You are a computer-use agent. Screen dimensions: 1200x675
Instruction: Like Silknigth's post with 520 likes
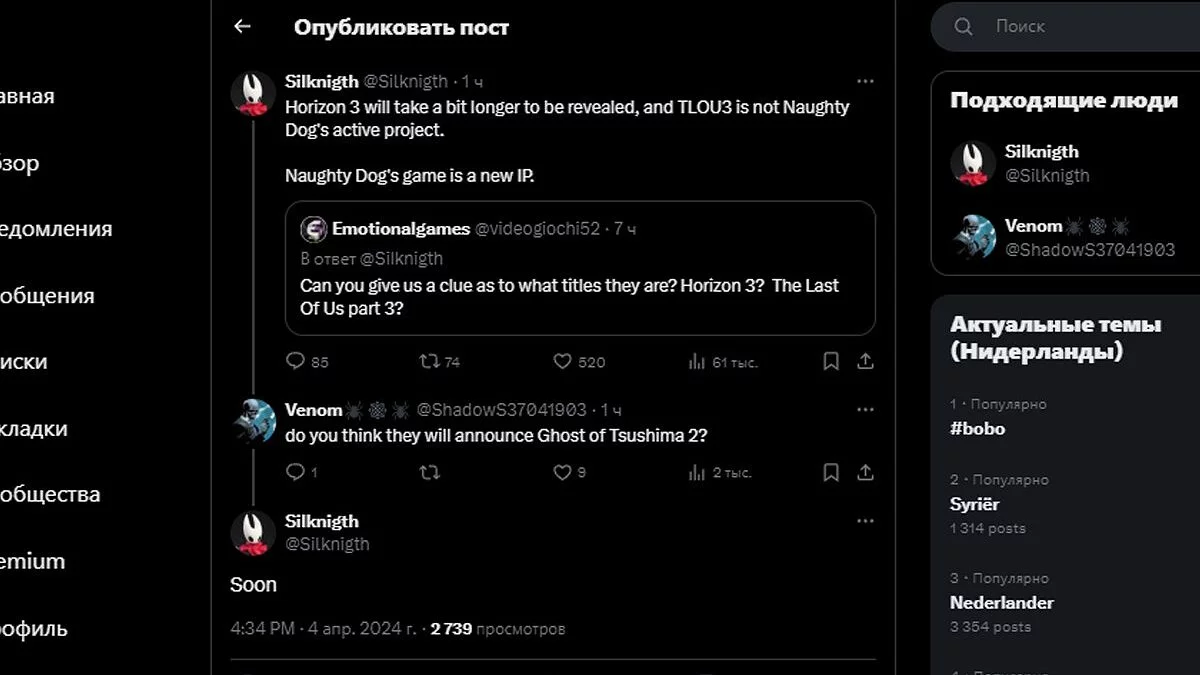[563, 361]
